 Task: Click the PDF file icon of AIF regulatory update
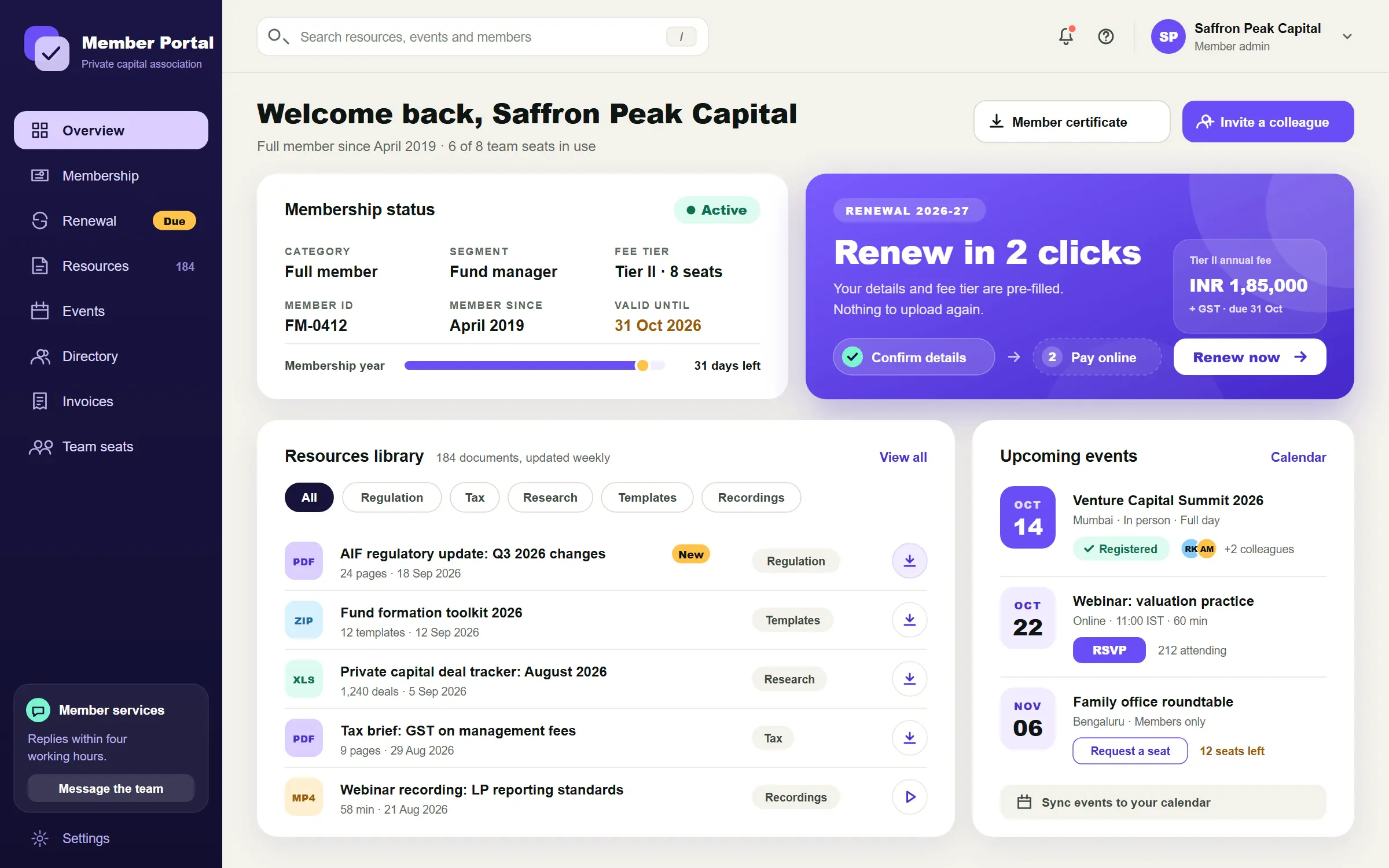[303, 561]
